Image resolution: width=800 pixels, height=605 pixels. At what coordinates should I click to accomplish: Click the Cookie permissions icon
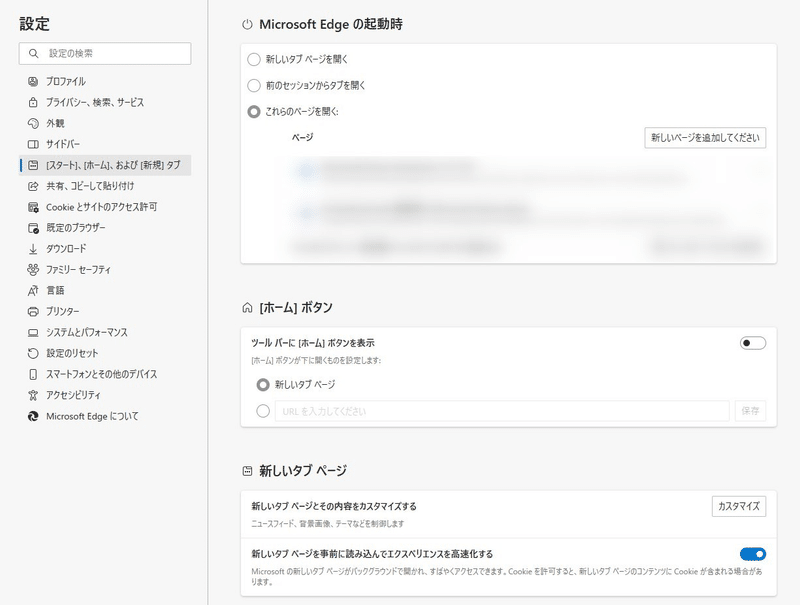33,207
